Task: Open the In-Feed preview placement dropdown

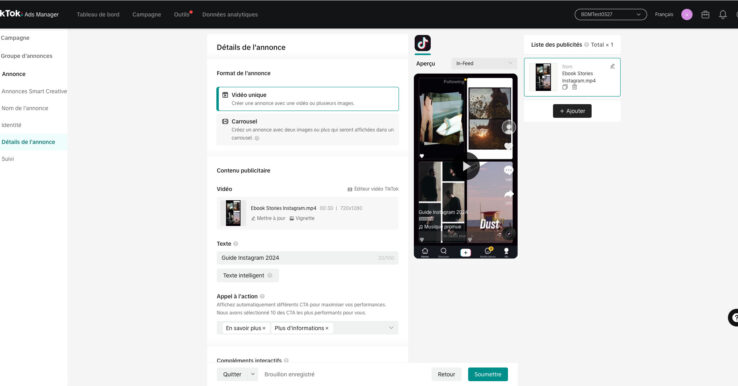Action: click(x=484, y=64)
